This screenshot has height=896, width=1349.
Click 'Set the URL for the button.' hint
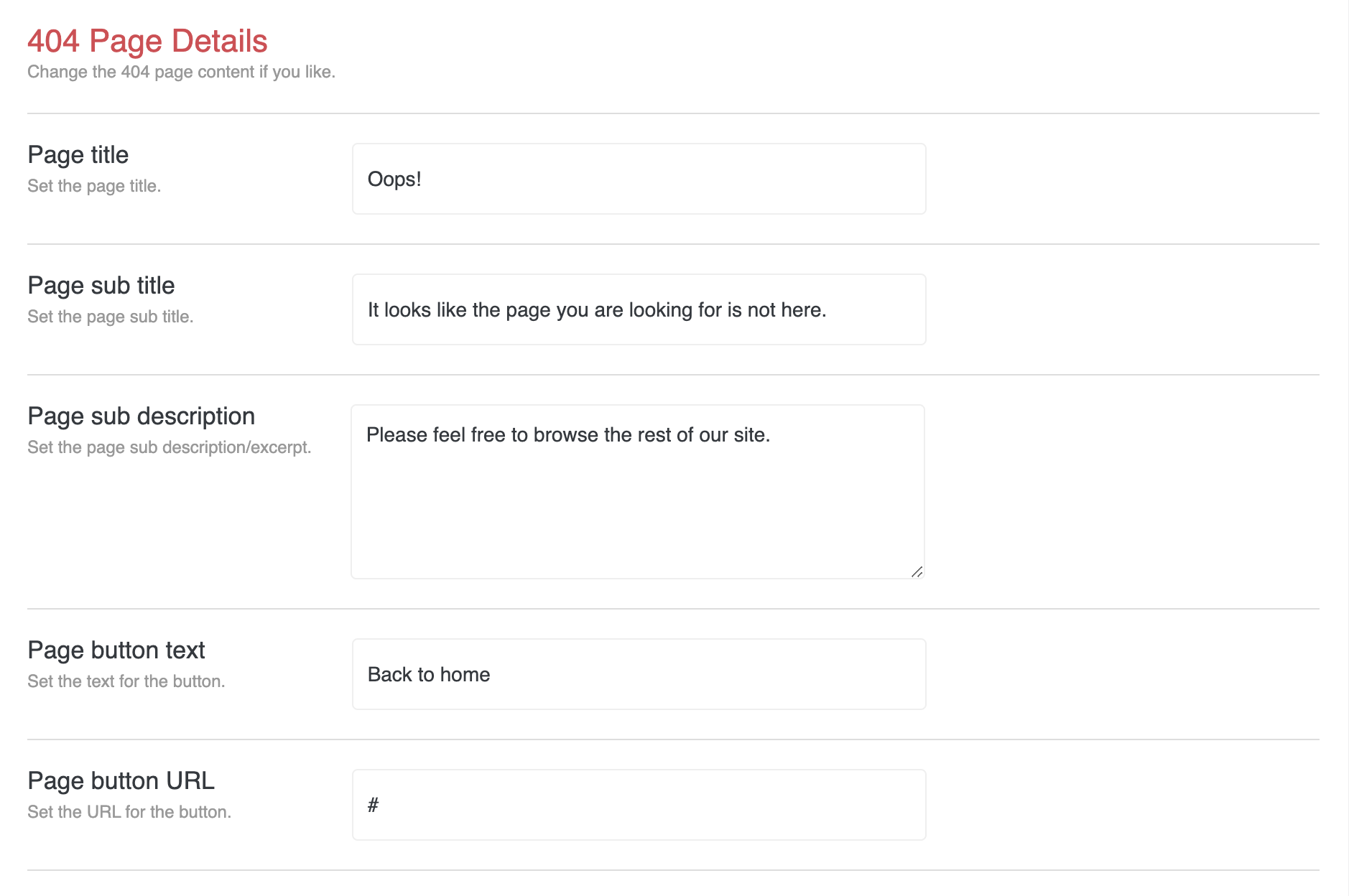[x=129, y=812]
